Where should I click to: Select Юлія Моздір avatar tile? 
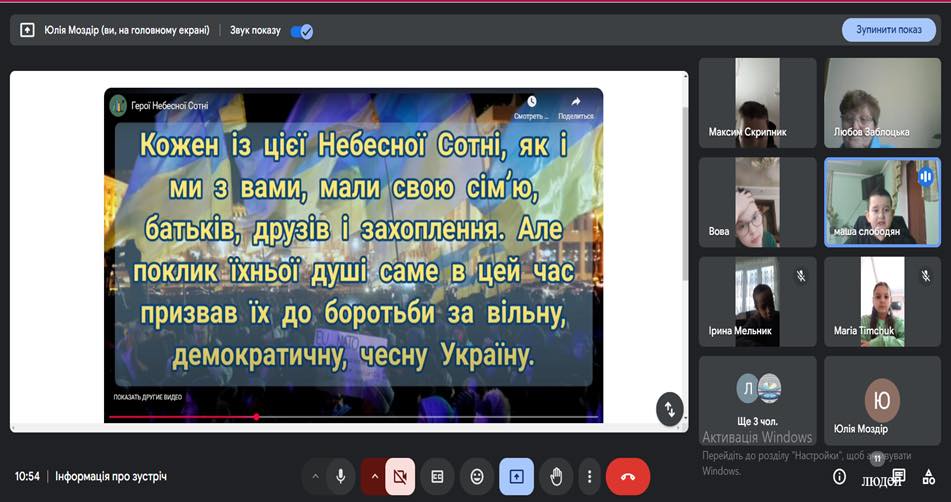tap(882, 401)
